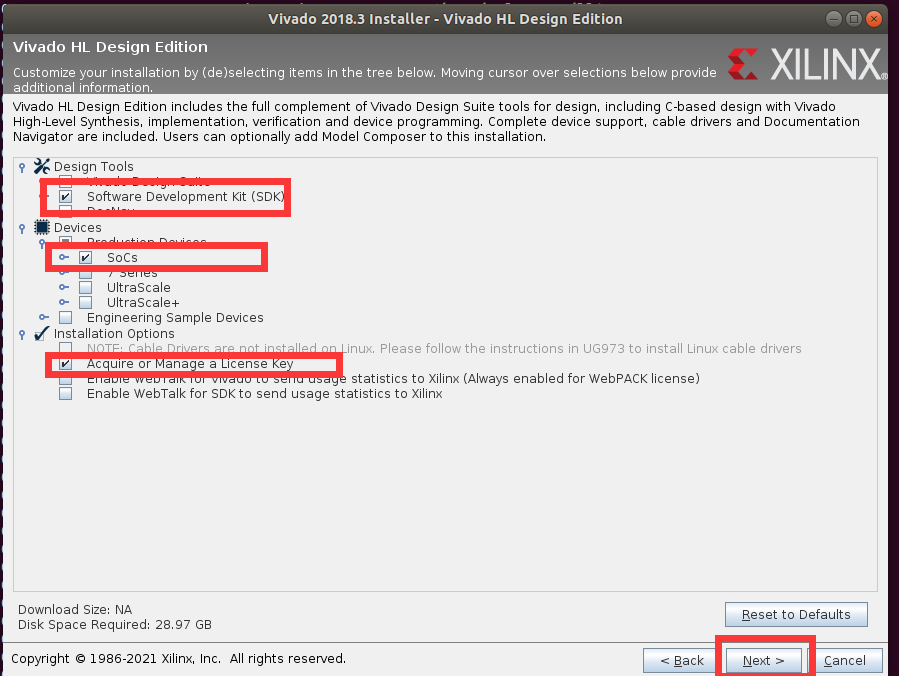The image size is (899, 676).
Task: Click the Design Tools wrench icon
Action: pos(41,166)
